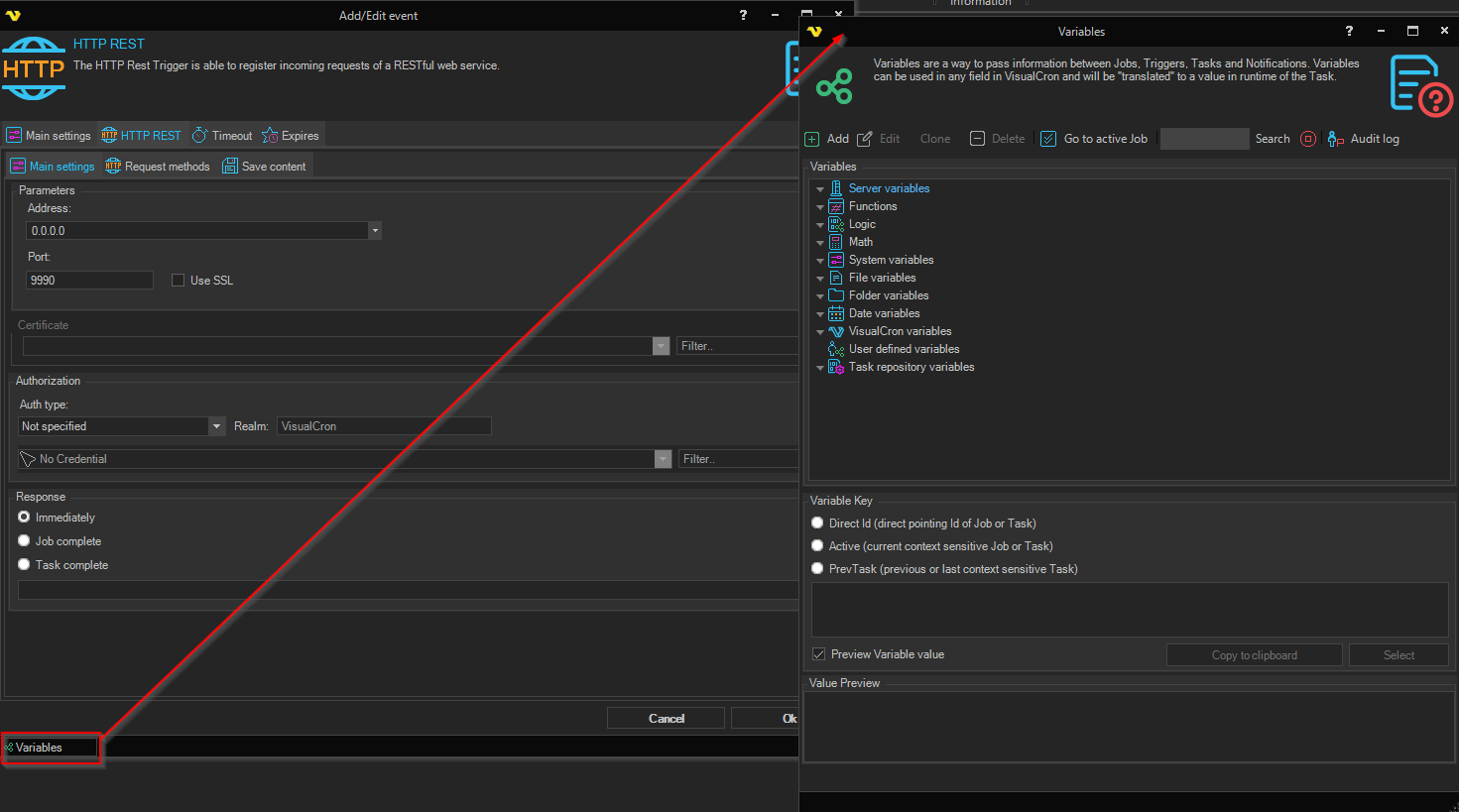Image resolution: width=1459 pixels, height=812 pixels.
Task: Open the No Credential dropdown arrow
Action: [x=663, y=459]
